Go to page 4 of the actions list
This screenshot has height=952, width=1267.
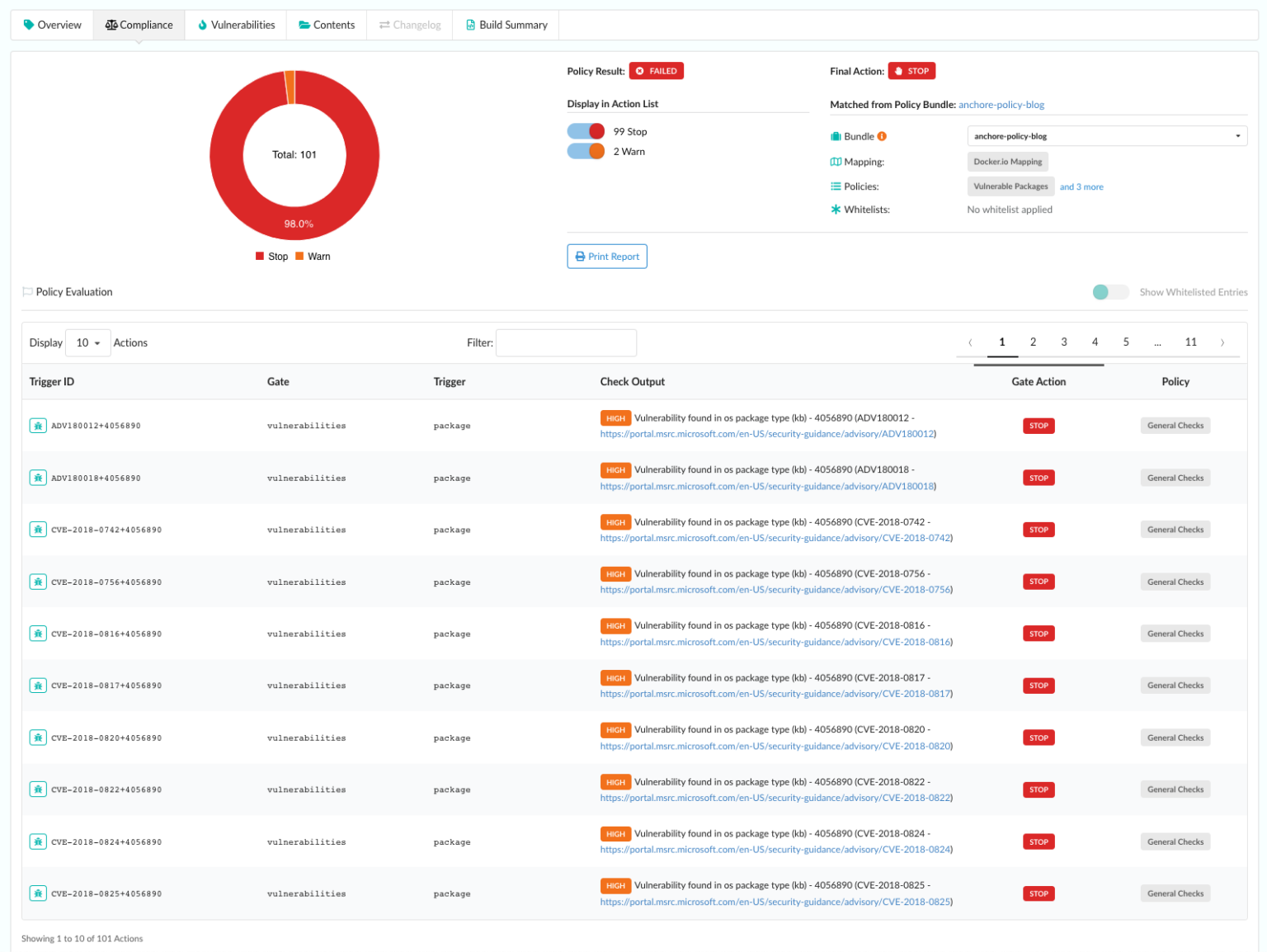1095,342
